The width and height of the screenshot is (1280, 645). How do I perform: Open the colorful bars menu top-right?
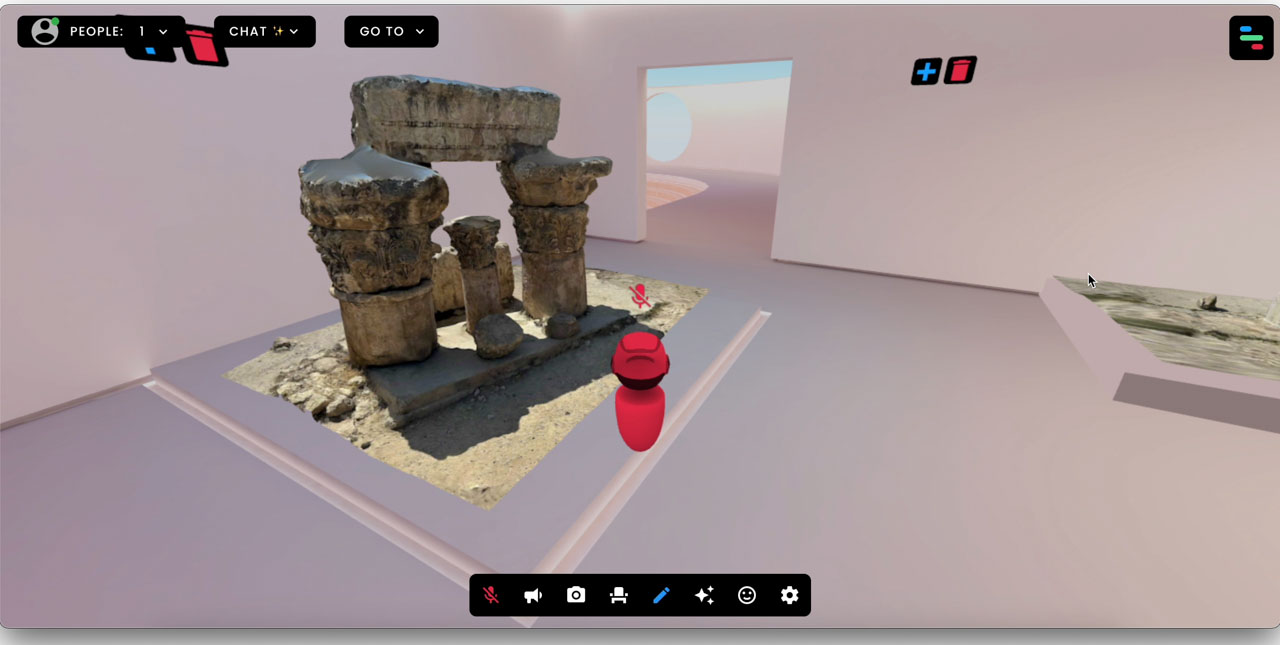1251,38
